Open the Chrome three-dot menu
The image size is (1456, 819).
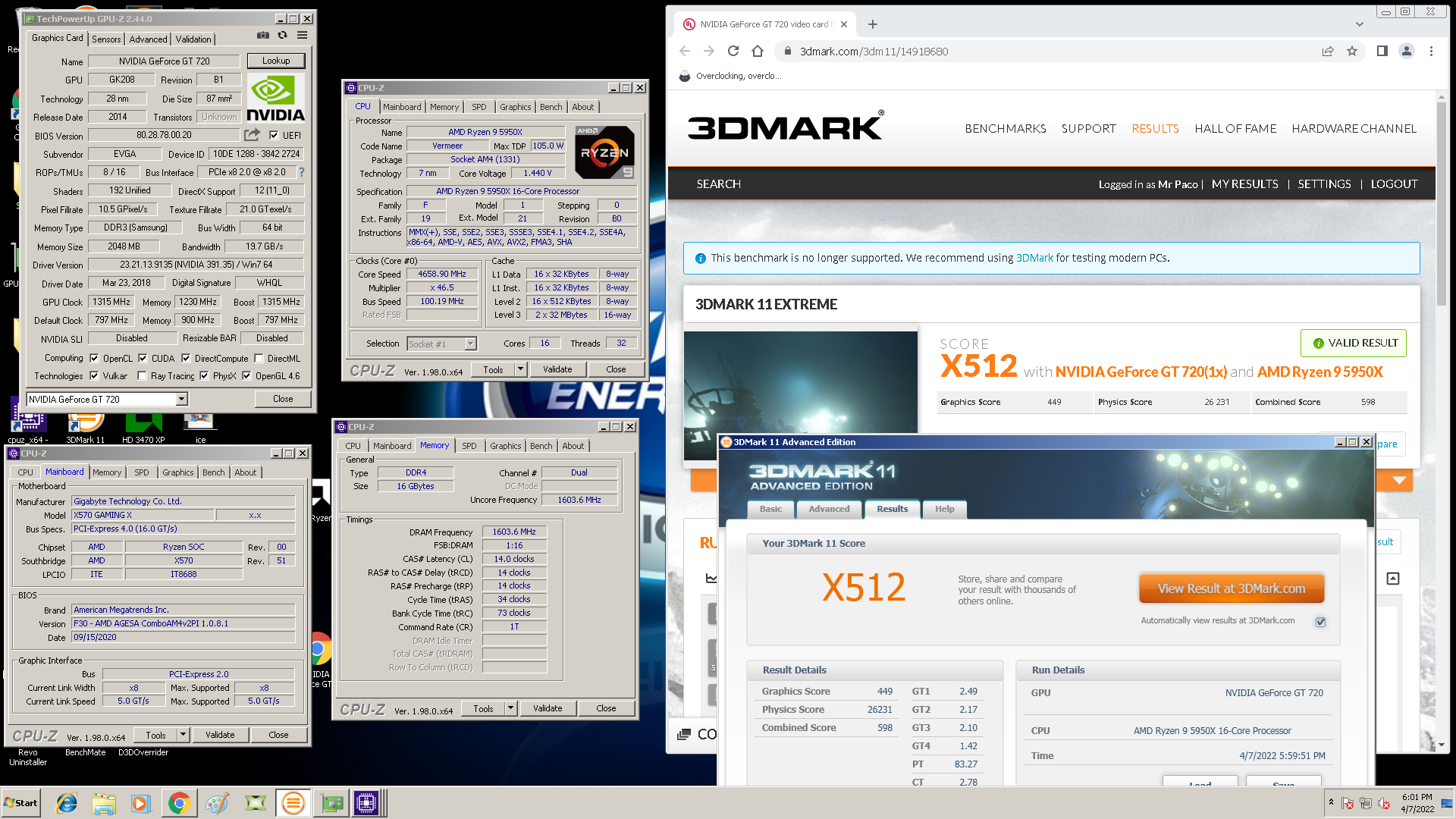click(1431, 51)
